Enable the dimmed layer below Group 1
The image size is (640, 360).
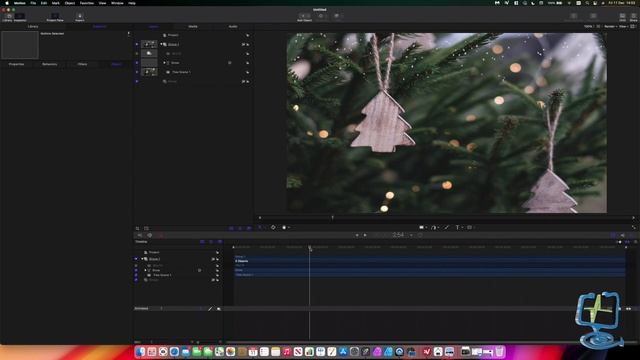tap(137, 53)
